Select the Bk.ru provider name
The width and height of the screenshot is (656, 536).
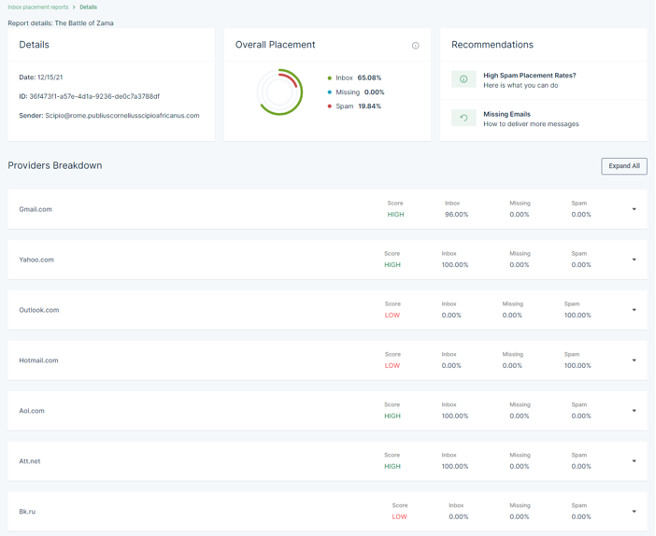(27, 511)
